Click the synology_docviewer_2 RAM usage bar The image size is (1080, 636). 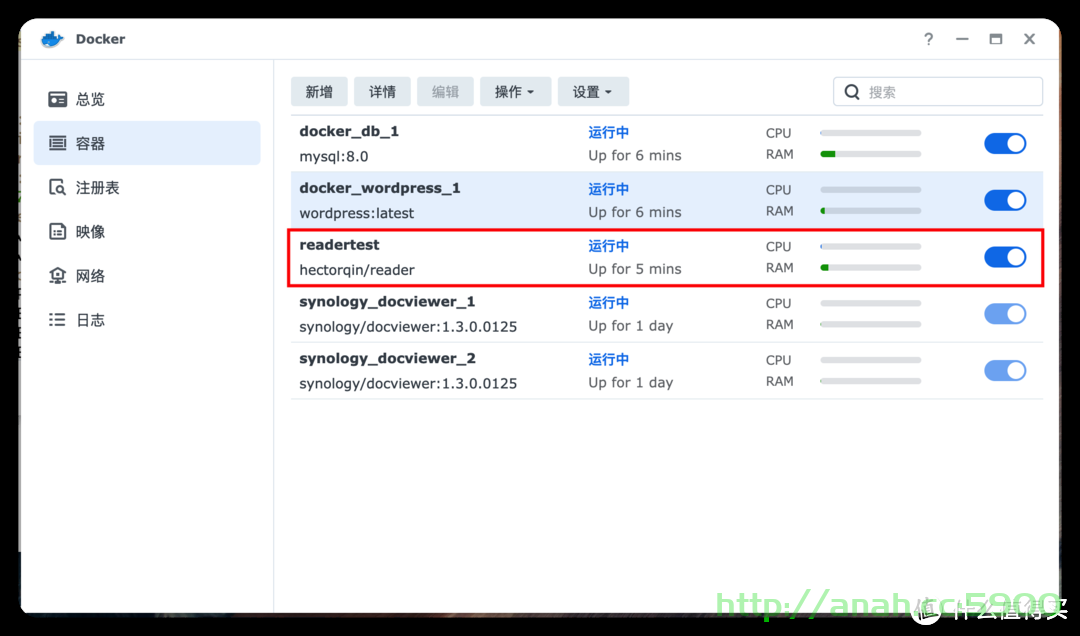[871, 381]
